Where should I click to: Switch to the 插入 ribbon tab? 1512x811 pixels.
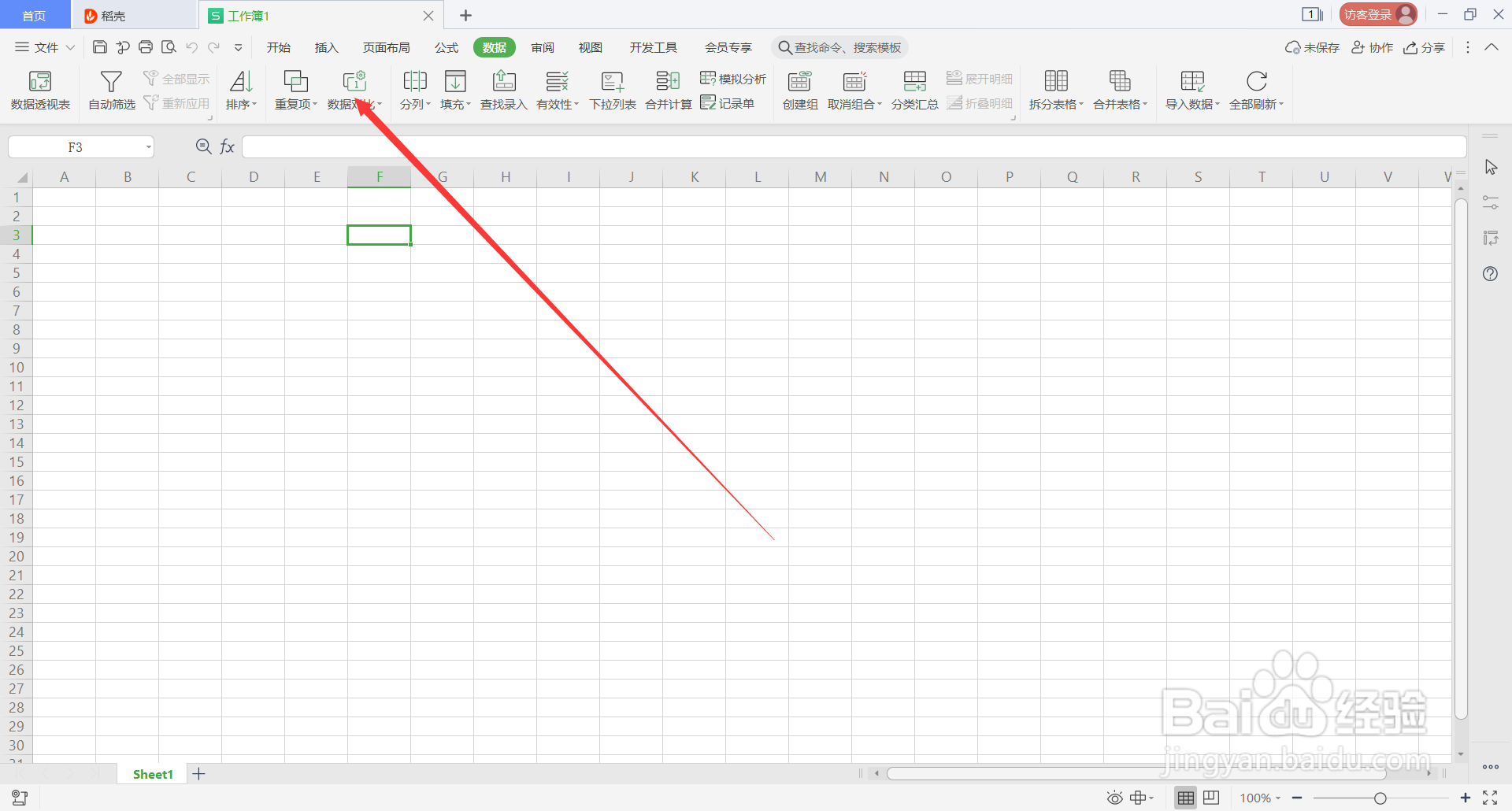tap(326, 47)
